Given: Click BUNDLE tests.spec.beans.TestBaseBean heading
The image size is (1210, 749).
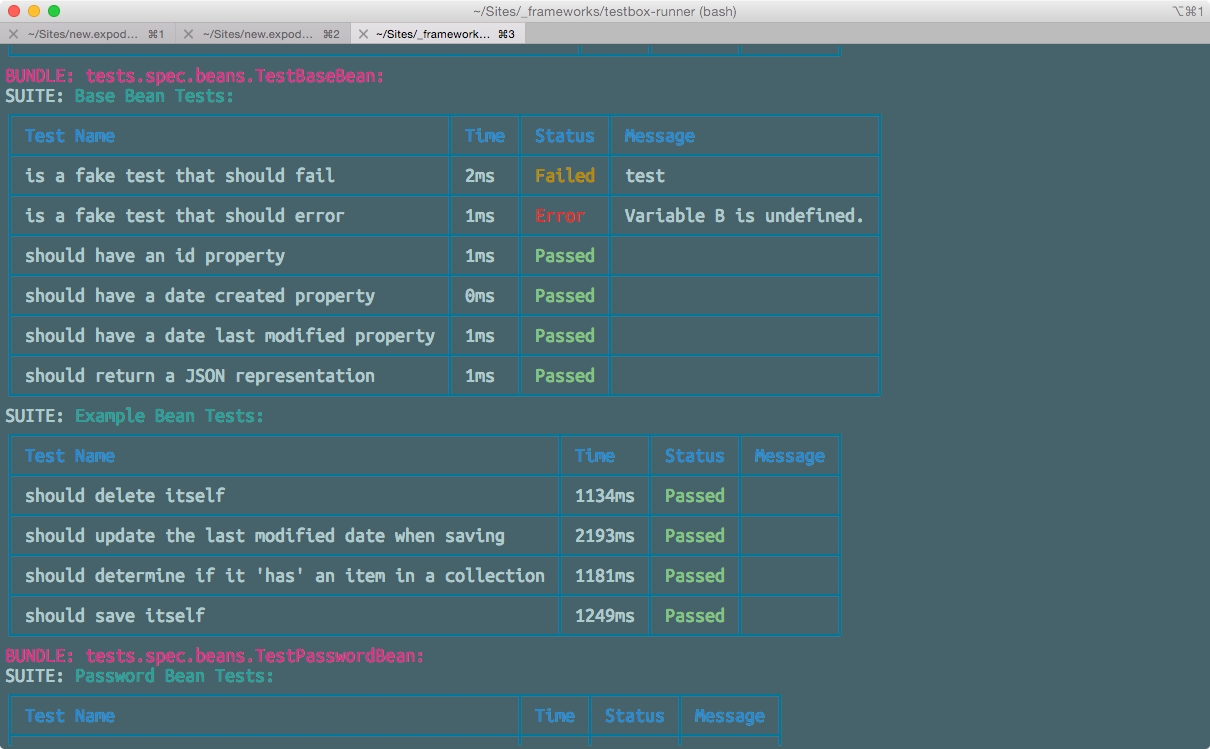Looking at the screenshot, I should (195, 76).
